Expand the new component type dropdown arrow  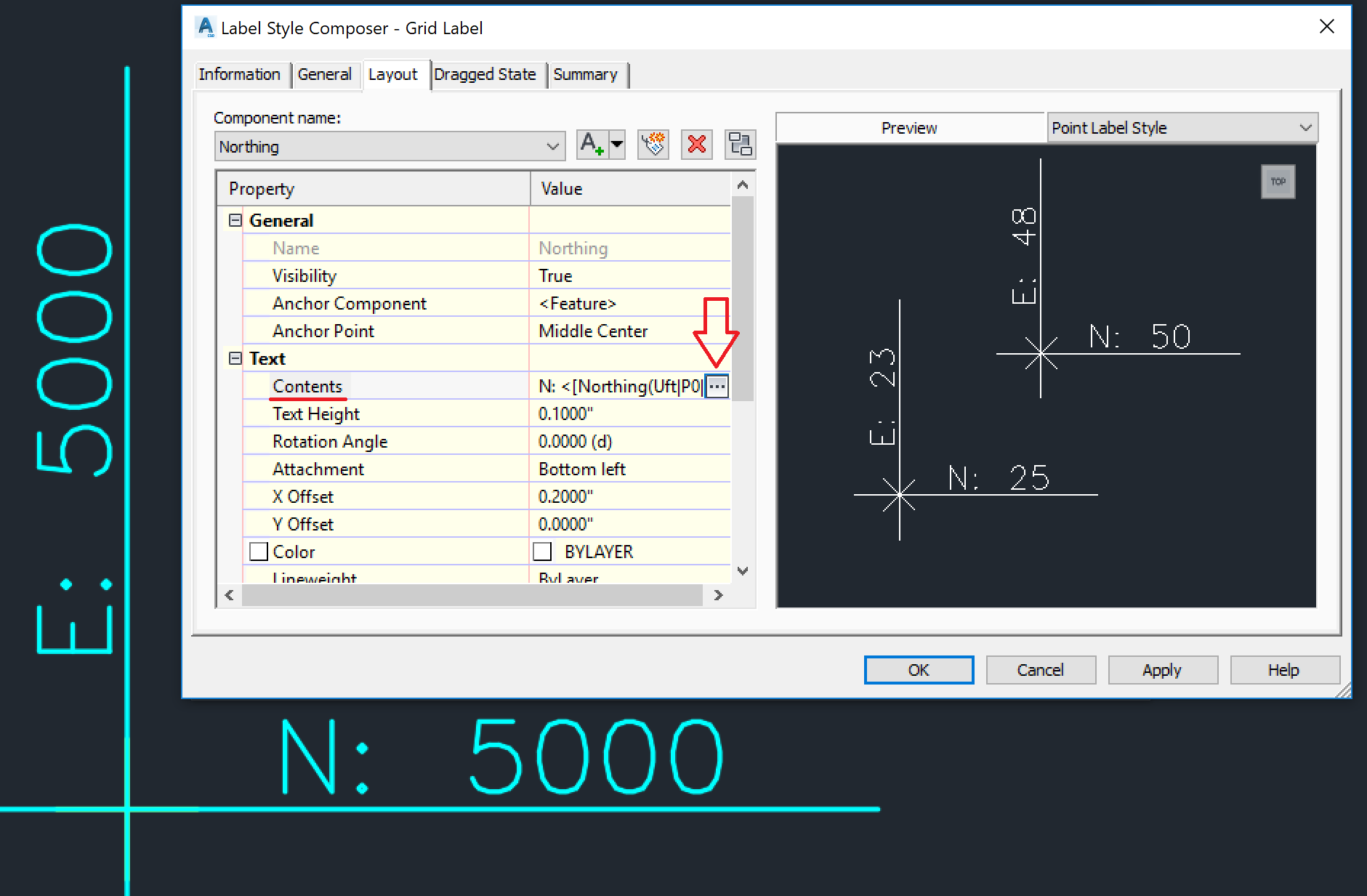(x=616, y=144)
